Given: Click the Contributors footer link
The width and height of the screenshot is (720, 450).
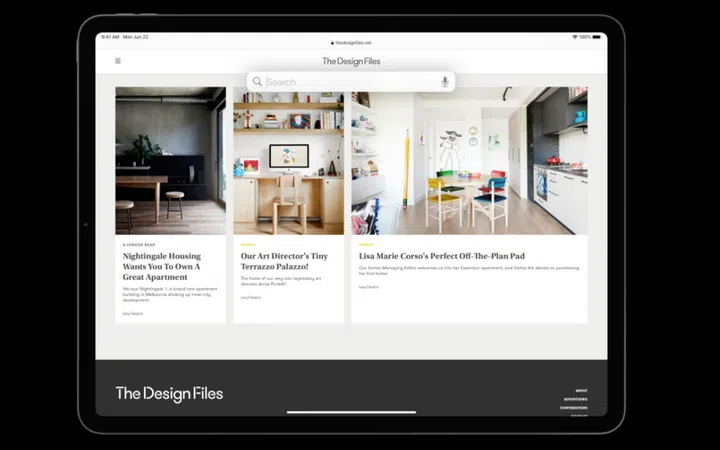Looking at the screenshot, I should (573, 408).
